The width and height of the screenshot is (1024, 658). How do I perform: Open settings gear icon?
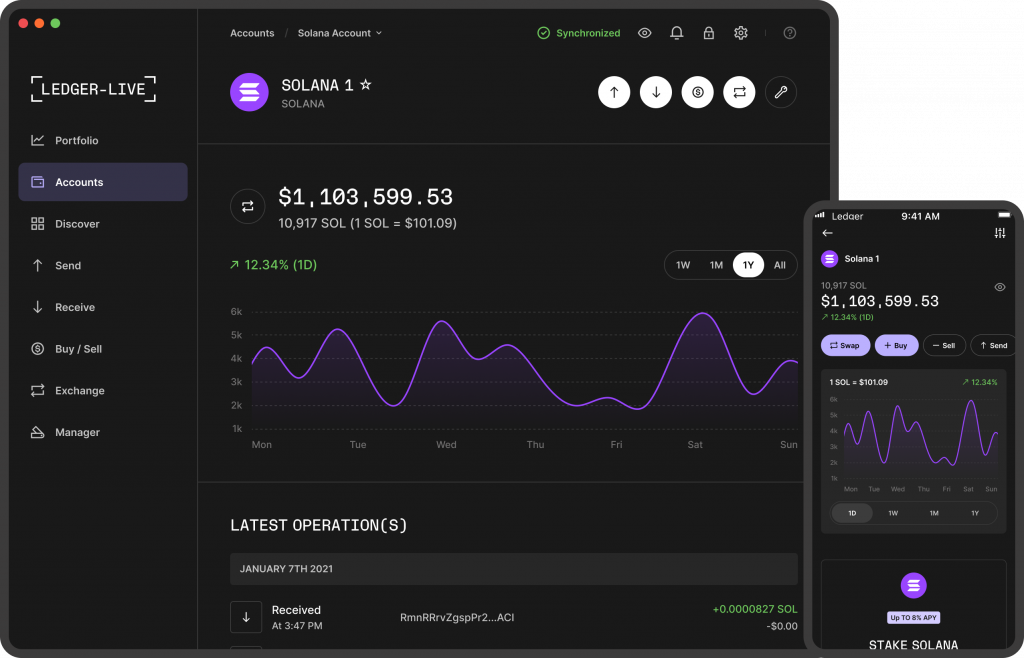click(x=741, y=33)
